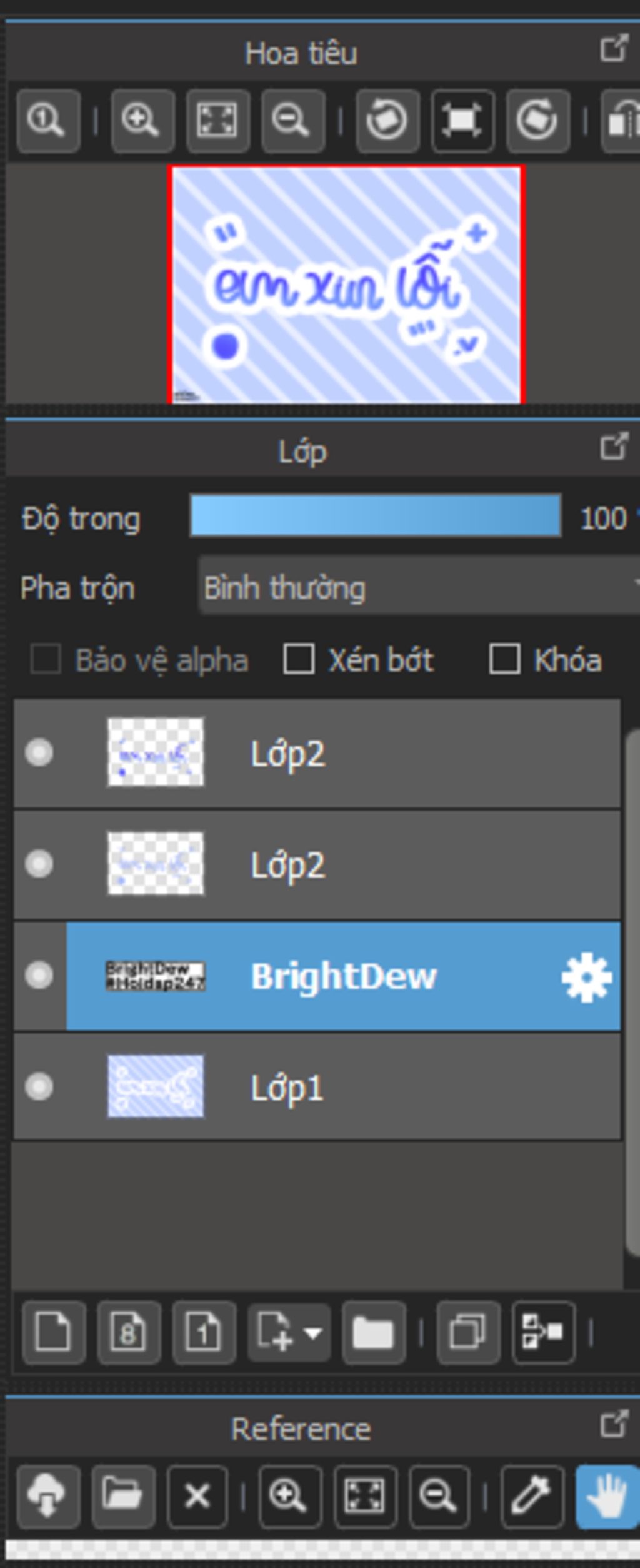Enable the Khóa lock checkbox
The image size is (640, 1568).
pyautogui.click(x=504, y=659)
